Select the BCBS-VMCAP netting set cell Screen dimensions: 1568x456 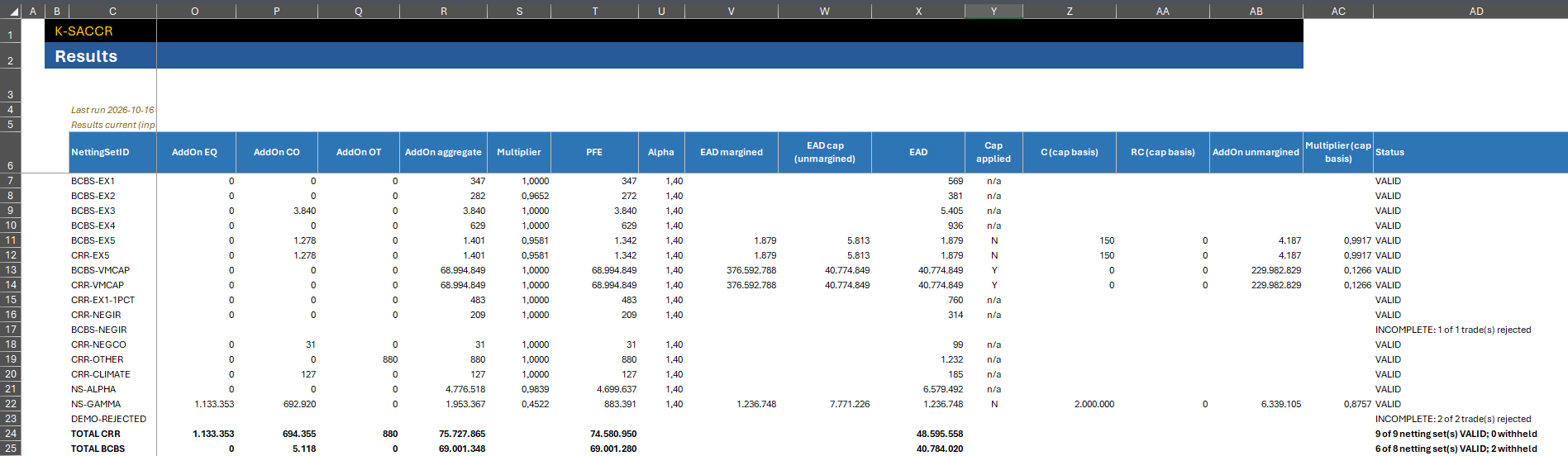point(112,270)
